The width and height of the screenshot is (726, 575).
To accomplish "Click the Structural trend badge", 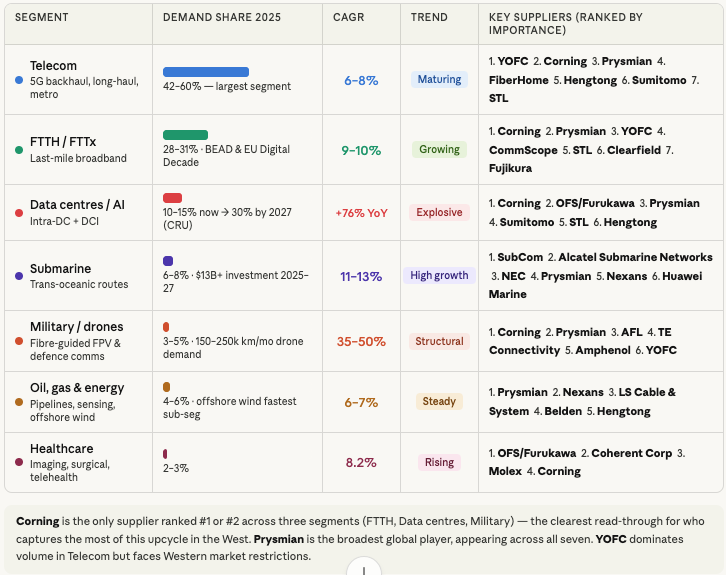I will click(439, 341).
